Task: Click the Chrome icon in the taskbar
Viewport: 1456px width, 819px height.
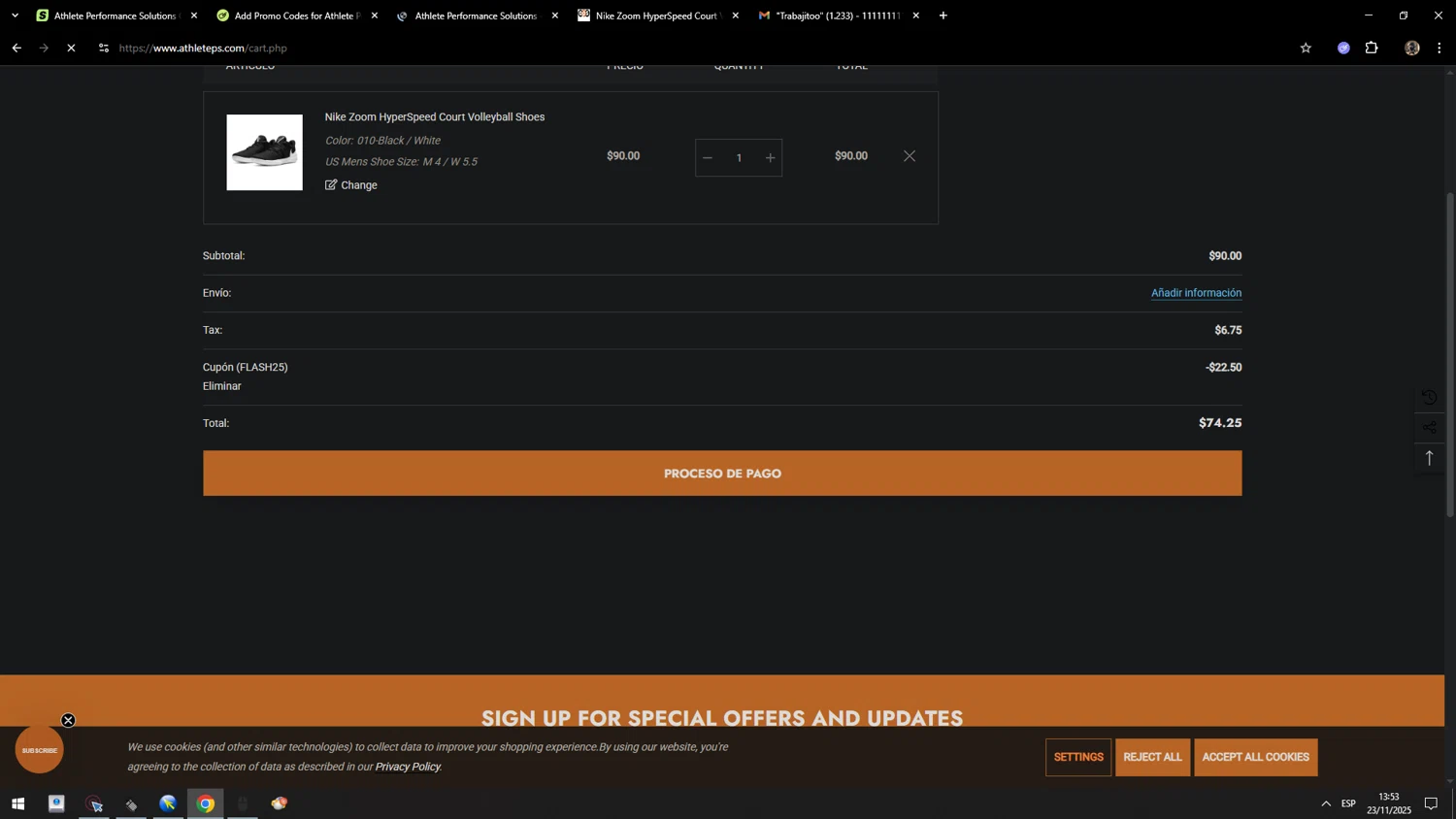Action: click(206, 803)
